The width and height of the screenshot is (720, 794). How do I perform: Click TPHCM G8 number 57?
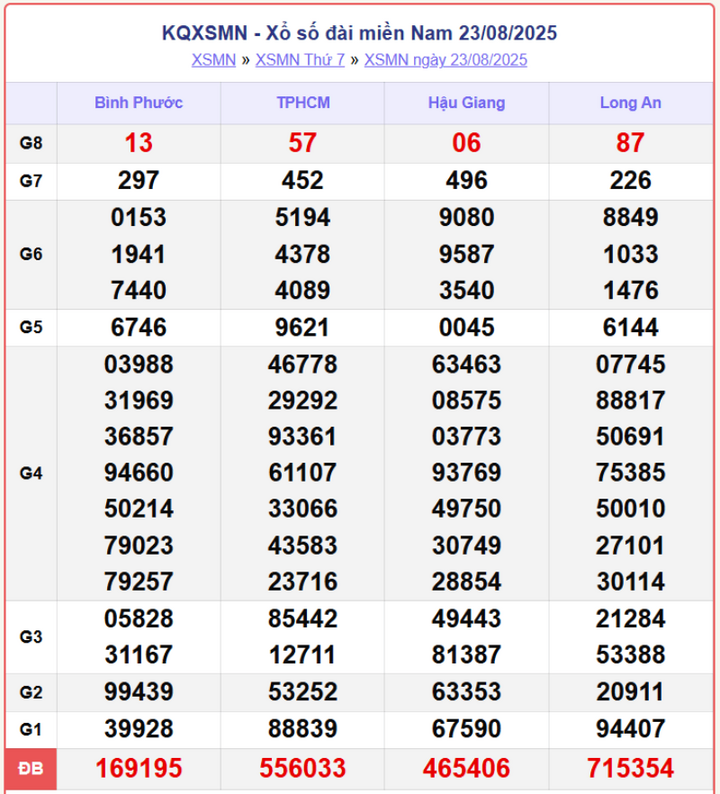pos(303,143)
